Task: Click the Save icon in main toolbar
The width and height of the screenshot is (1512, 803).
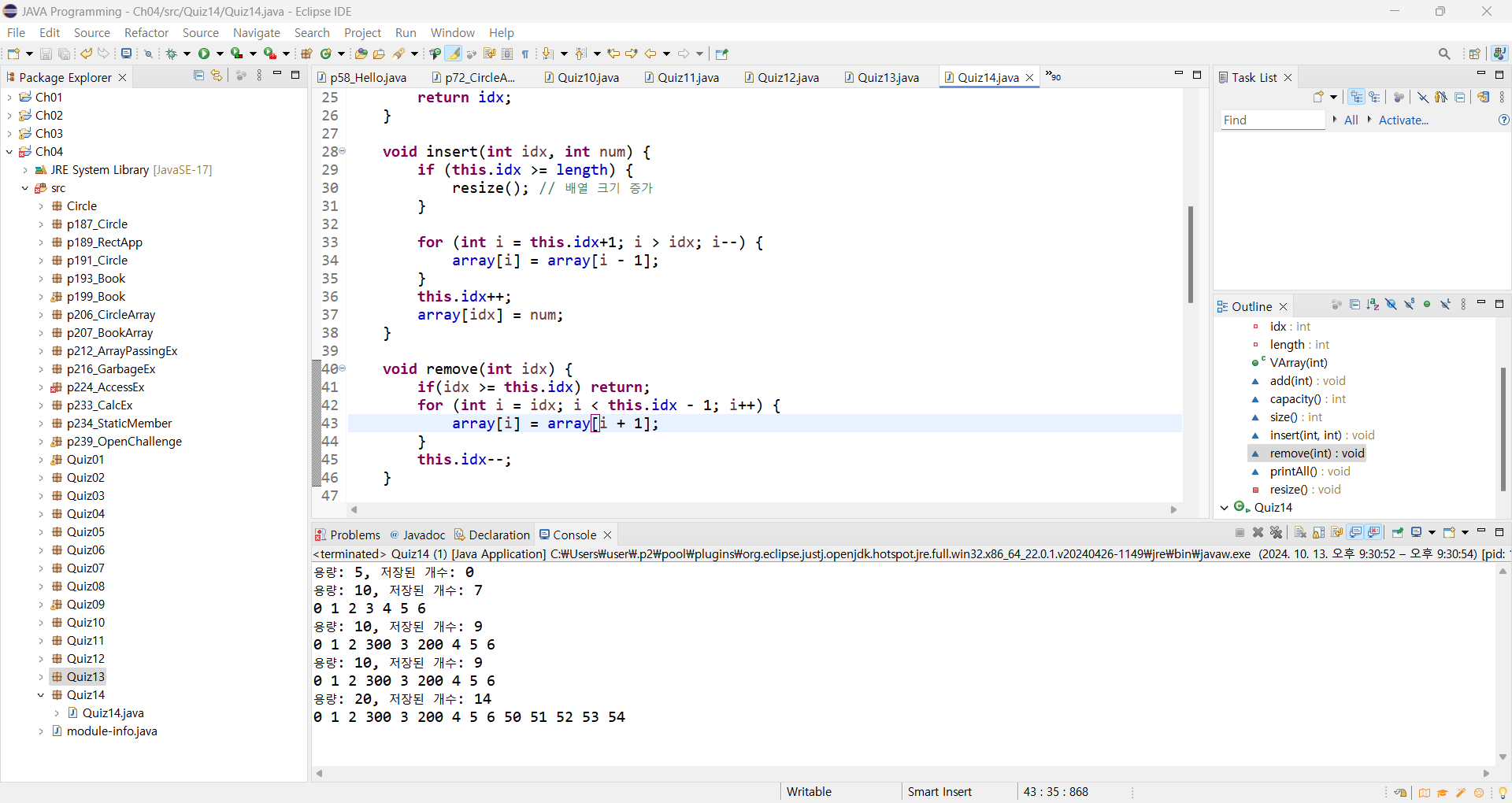Action: click(x=46, y=54)
